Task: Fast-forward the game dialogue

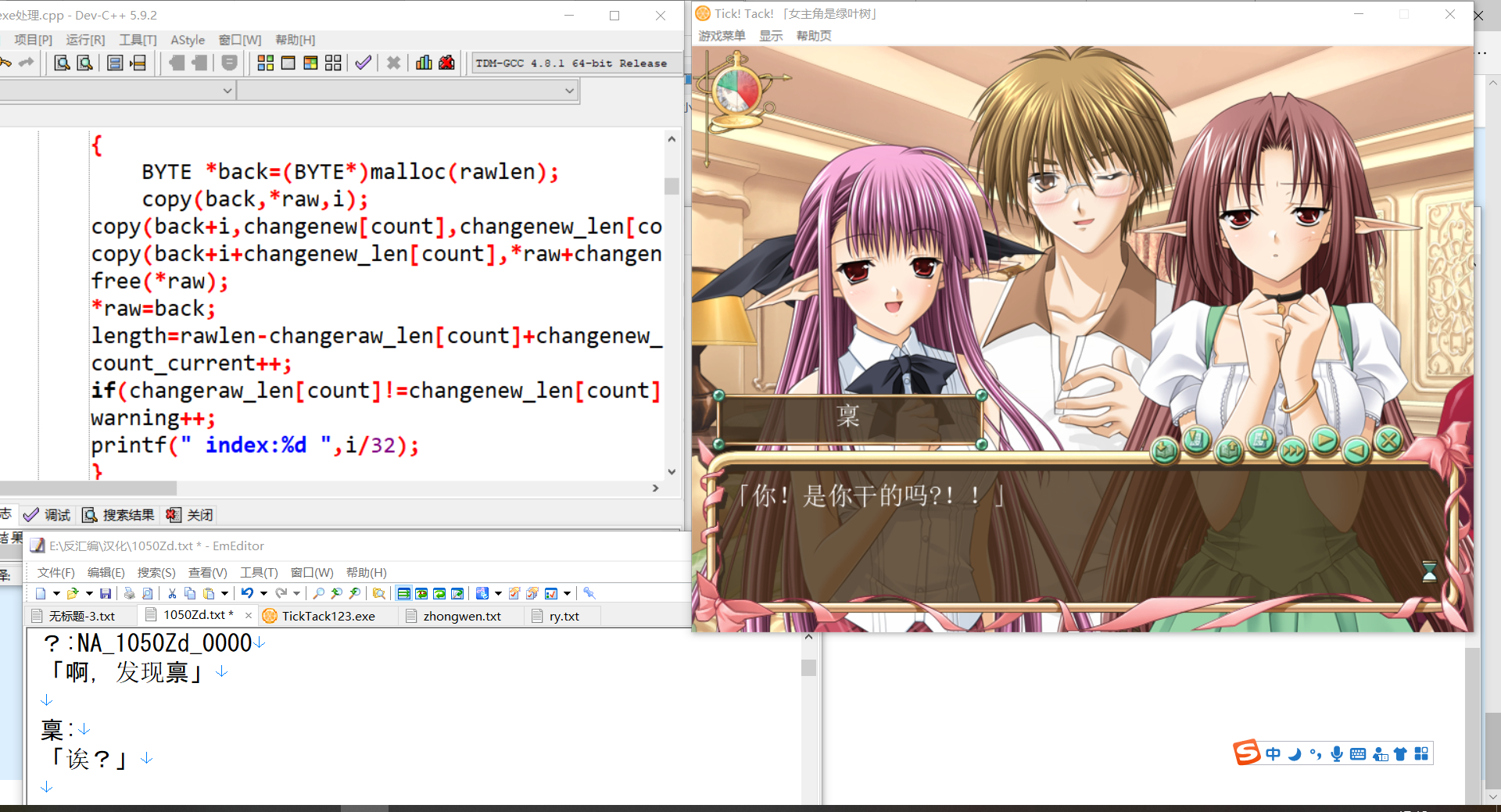Action: tap(1292, 451)
